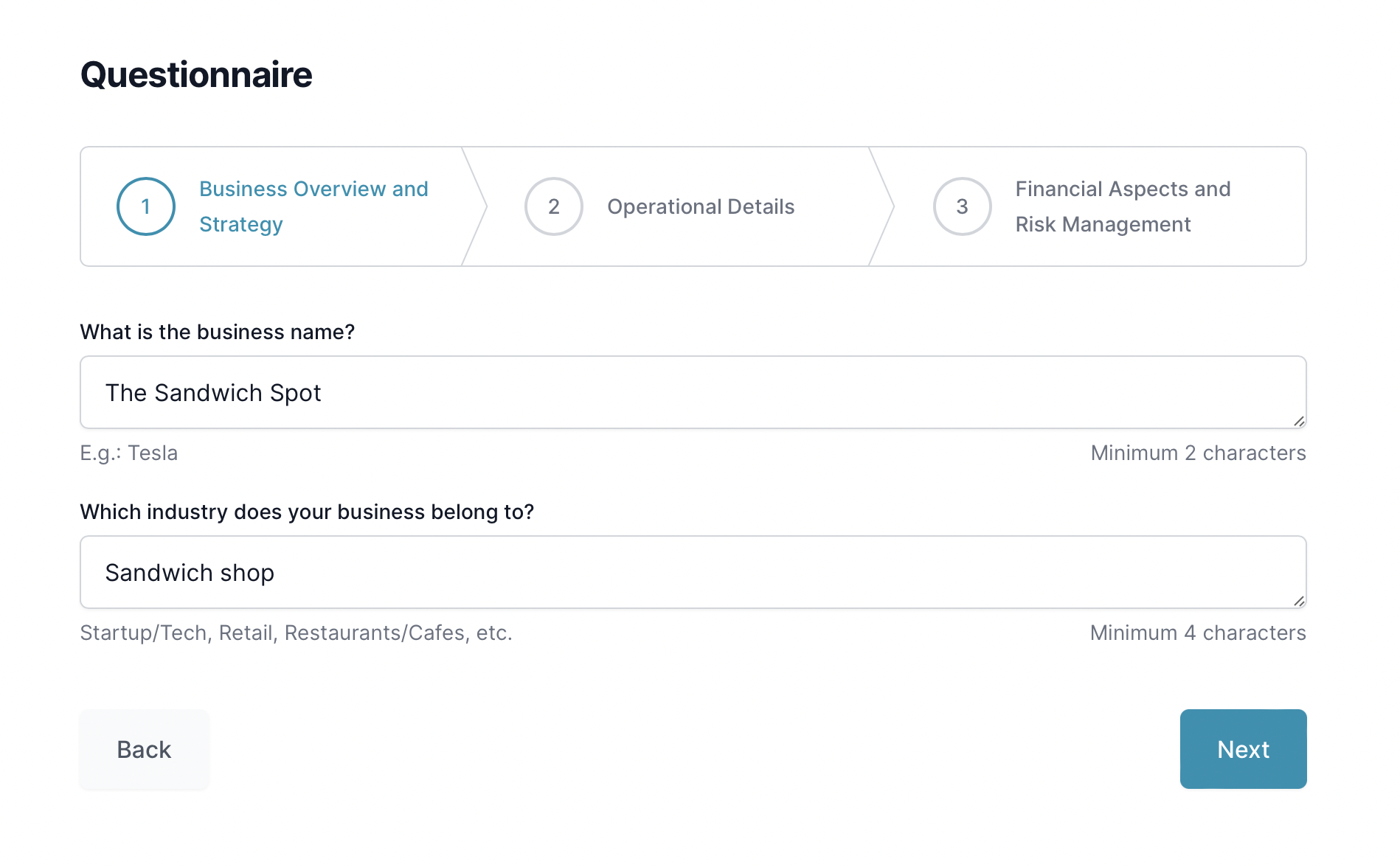This screenshot has height=867, width=1400.
Task: Click resize handle of business name field
Action: click(1299, 421)
